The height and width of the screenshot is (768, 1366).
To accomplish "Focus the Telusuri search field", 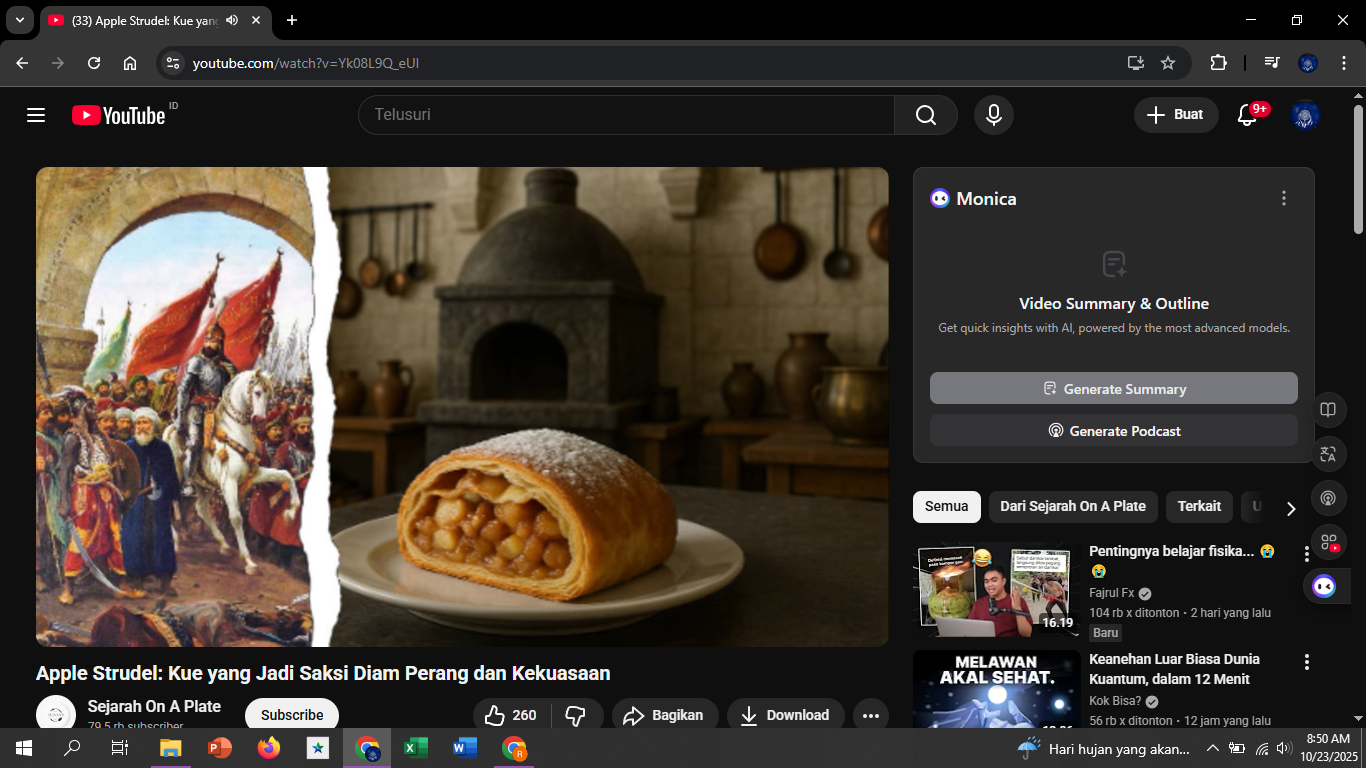I will click(x=626, y=115).
